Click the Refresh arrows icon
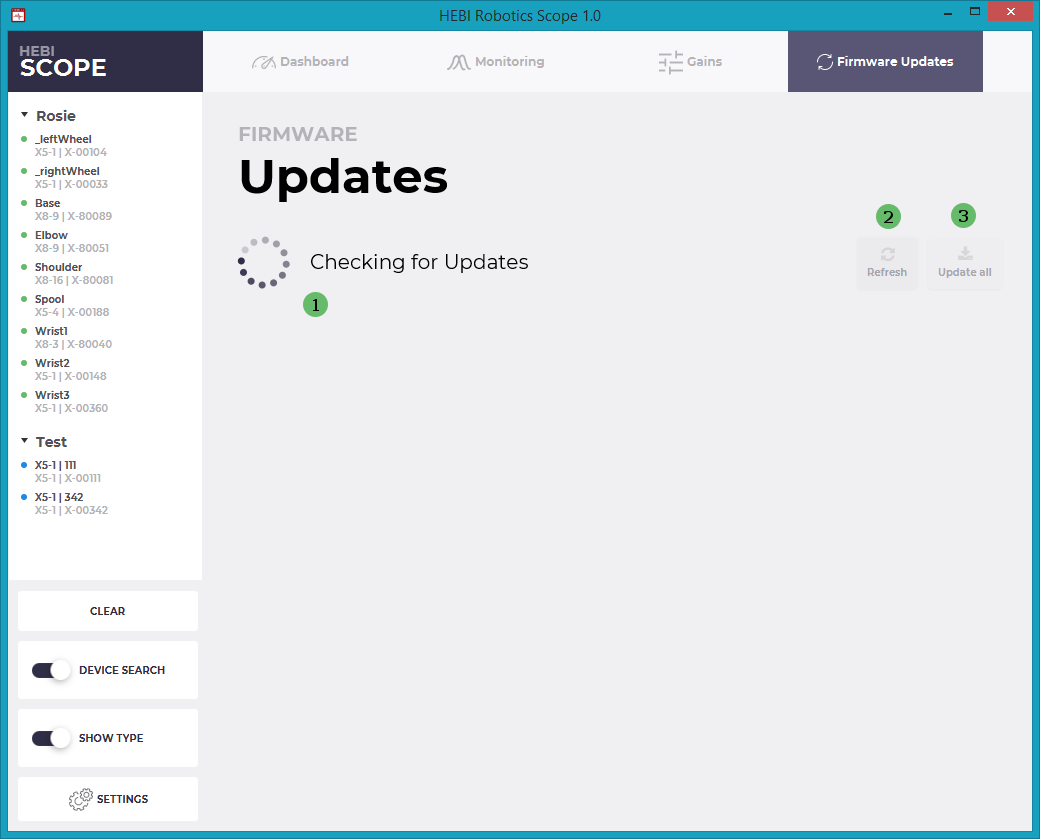 887,255
